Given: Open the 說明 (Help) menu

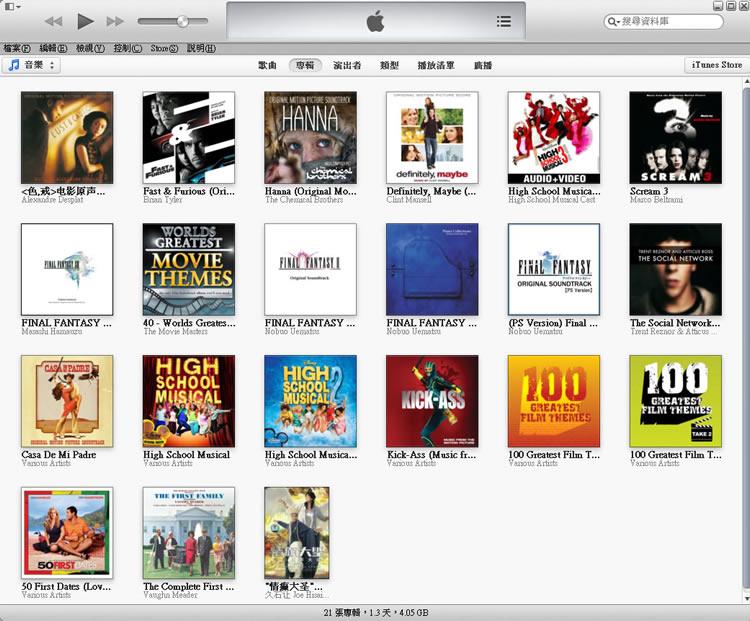Looking at the screenshot, I should coord(201,48).
